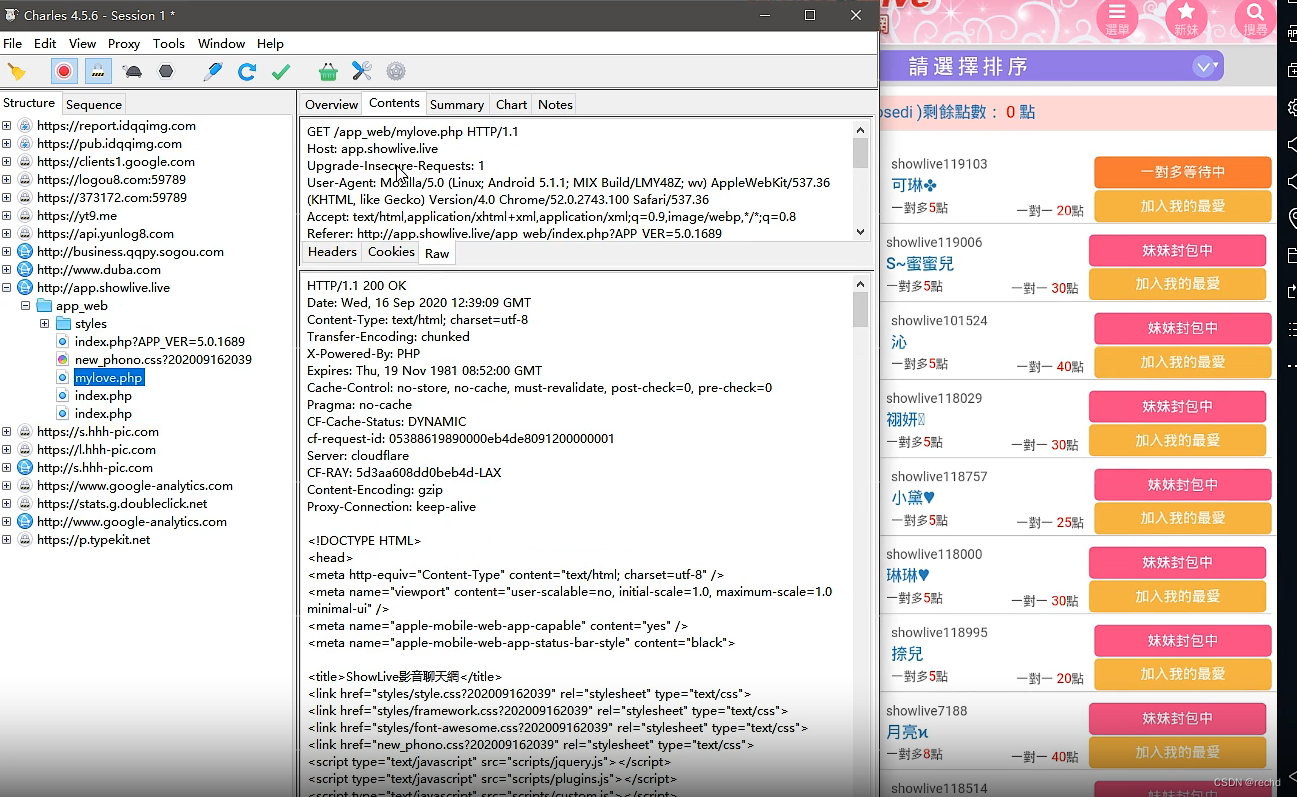Select new_phono.css?202009162039 request
This screenshot has width=1297, height=797.
tap(163, 360)
